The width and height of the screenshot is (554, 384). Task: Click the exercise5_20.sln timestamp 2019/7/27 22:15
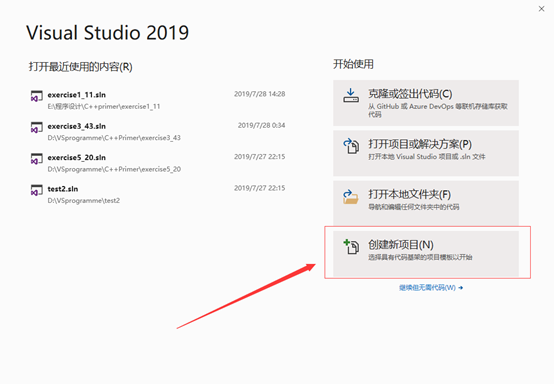(x=259, y=157)
